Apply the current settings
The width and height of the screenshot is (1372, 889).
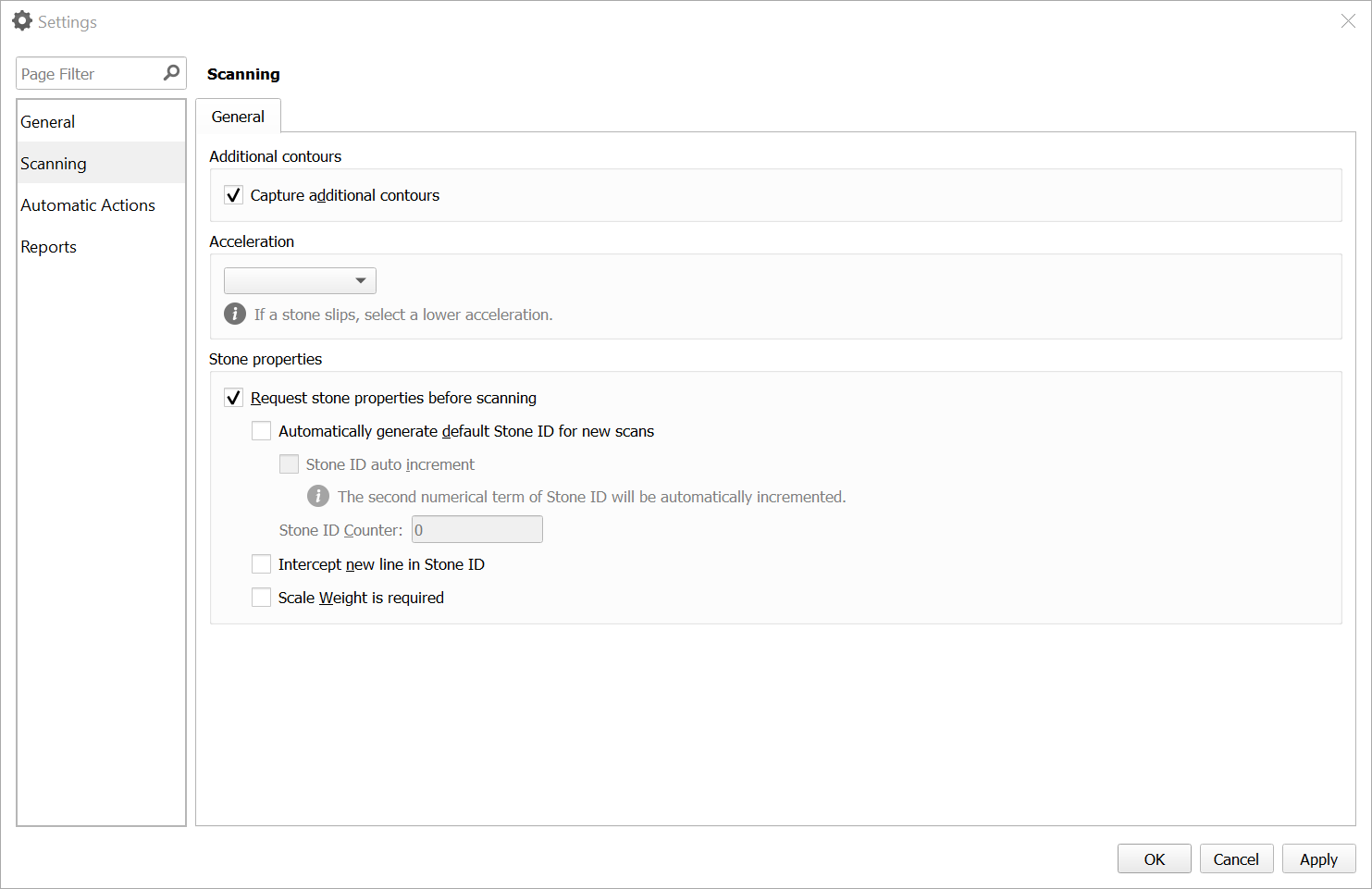coord(1318,858)
